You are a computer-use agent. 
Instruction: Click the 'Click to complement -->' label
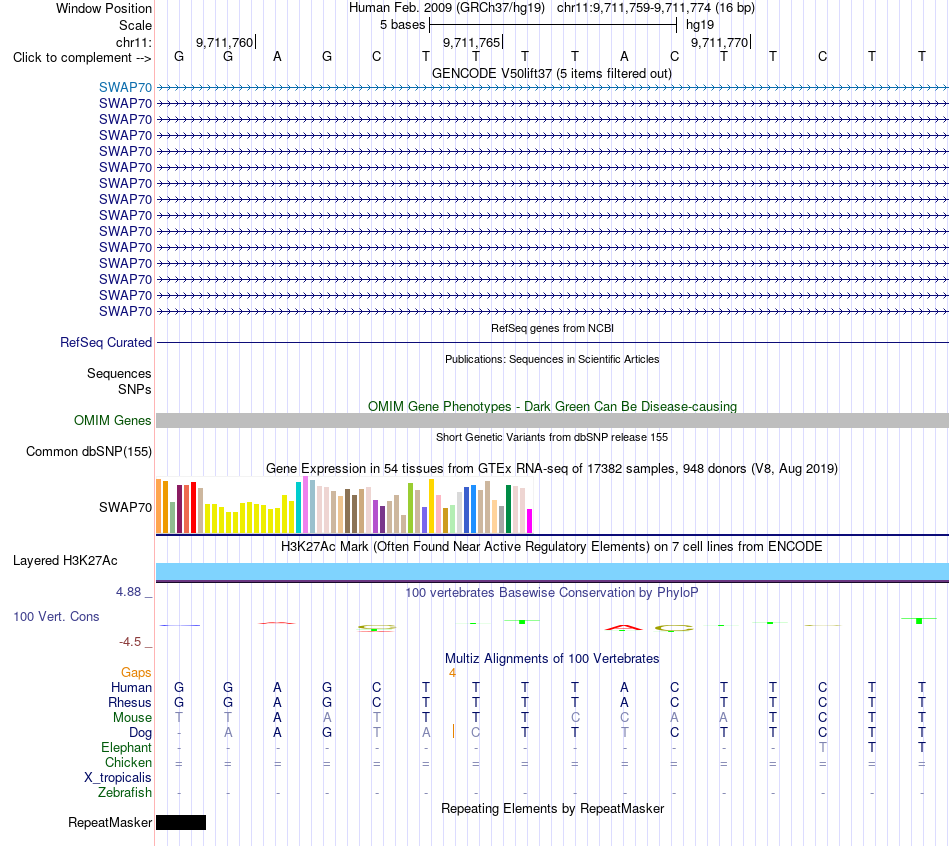point(82,58)
